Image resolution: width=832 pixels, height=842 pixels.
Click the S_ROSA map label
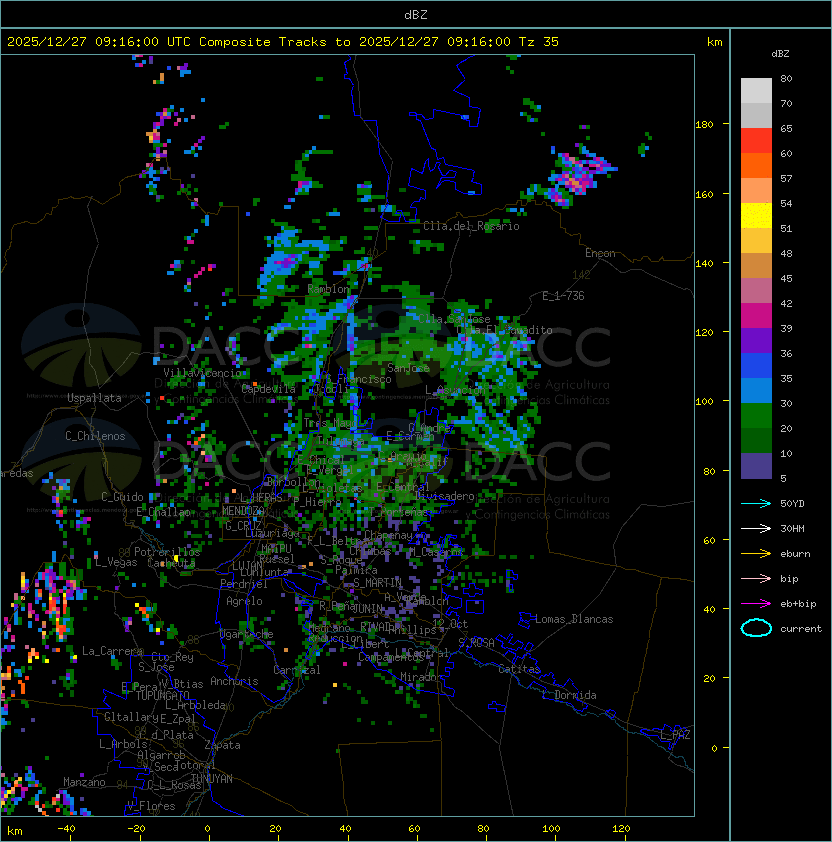[476, 643]
